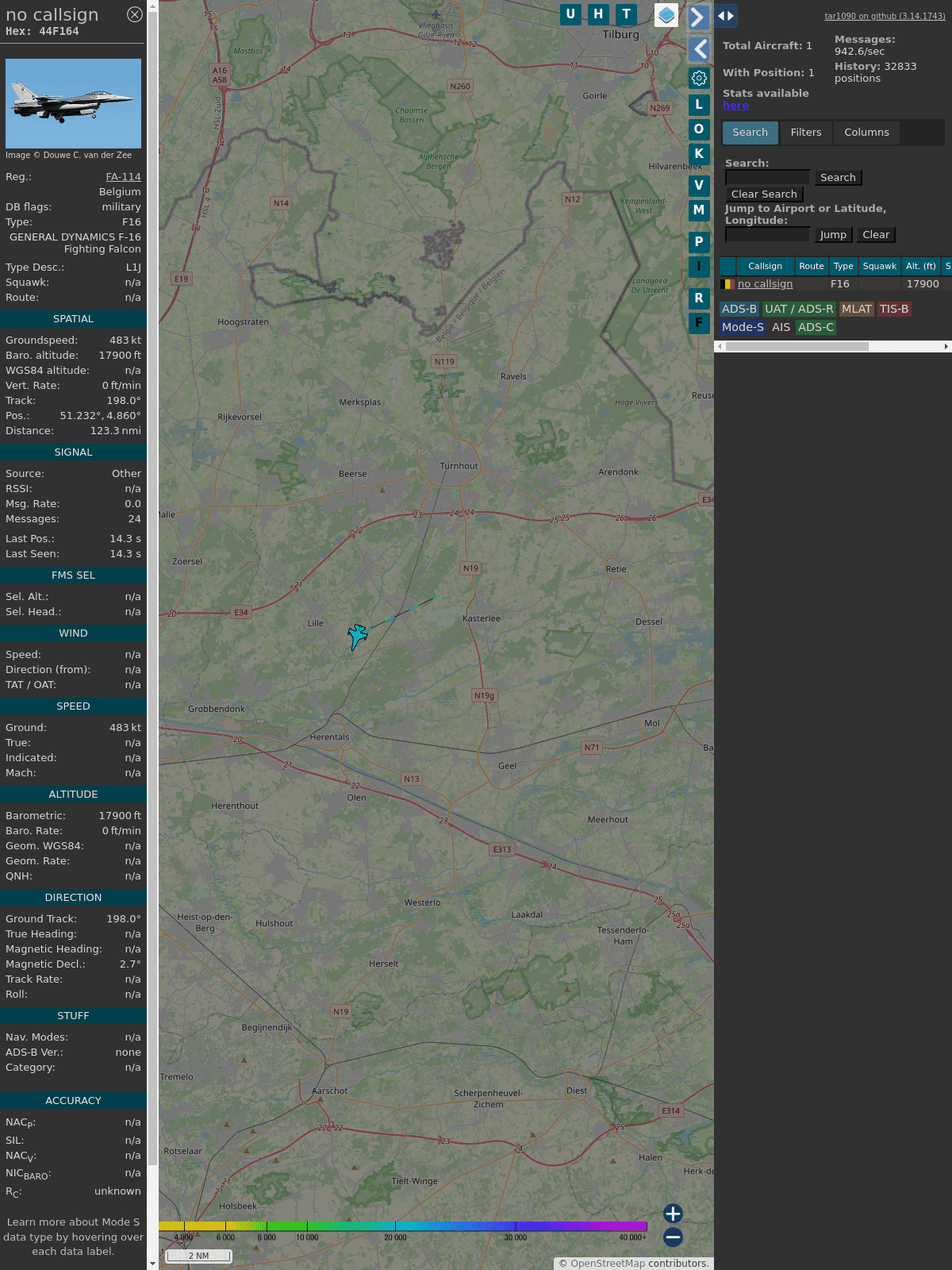
Task: Toggle the R map button
Action: [699, 298]
